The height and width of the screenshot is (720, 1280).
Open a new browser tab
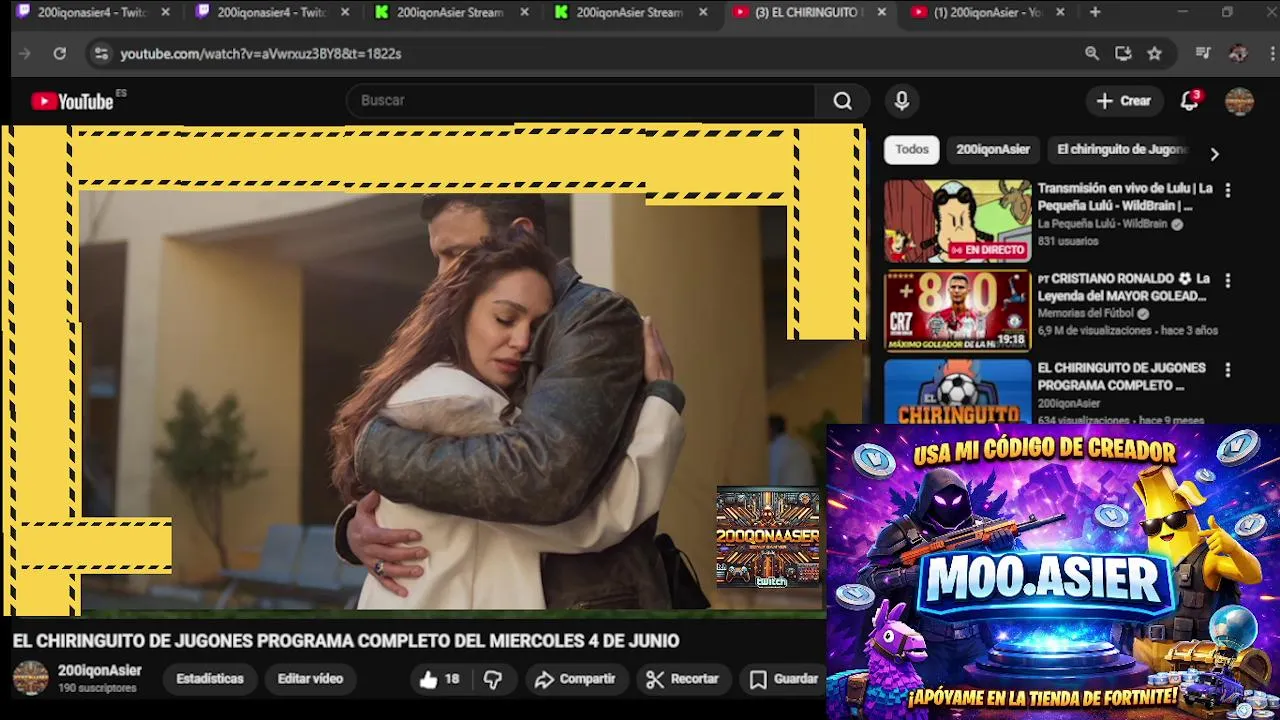point(1095,13)
